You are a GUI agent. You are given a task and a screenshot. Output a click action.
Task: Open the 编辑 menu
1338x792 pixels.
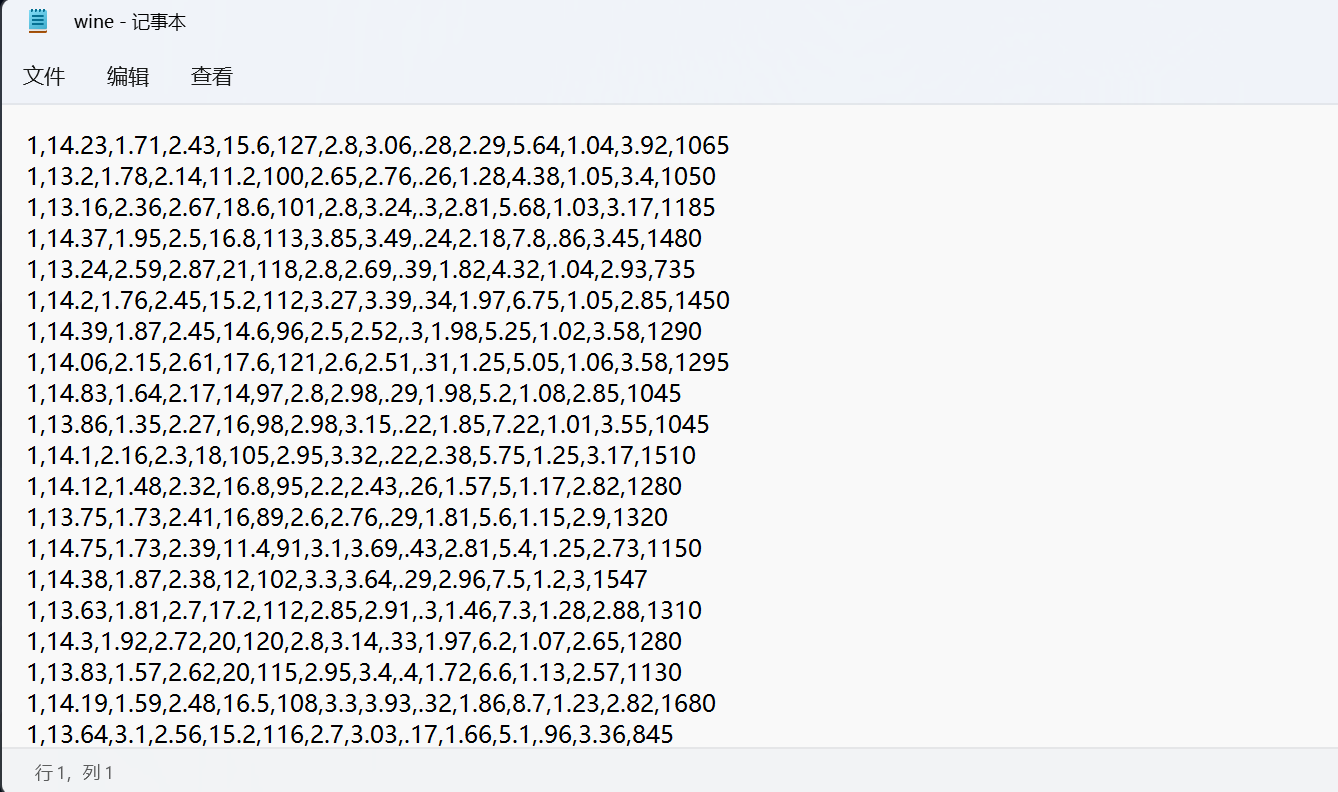point(128,76)
